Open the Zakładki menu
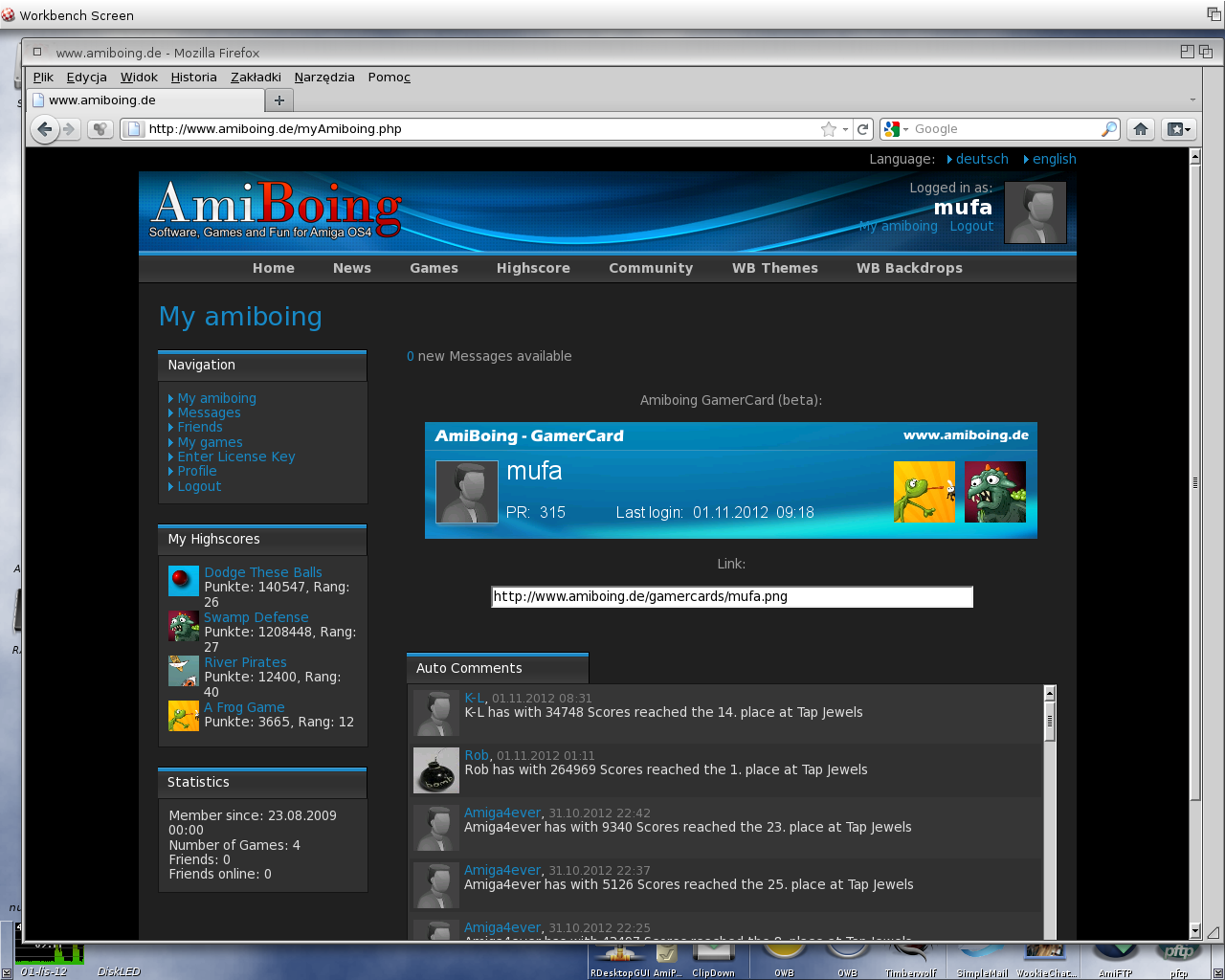Screen dimensions: 1225x980 [256, 78]
